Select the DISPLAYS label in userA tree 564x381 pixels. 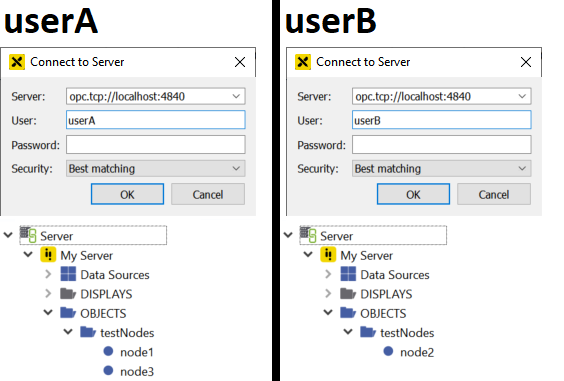(x=106, y=294)
